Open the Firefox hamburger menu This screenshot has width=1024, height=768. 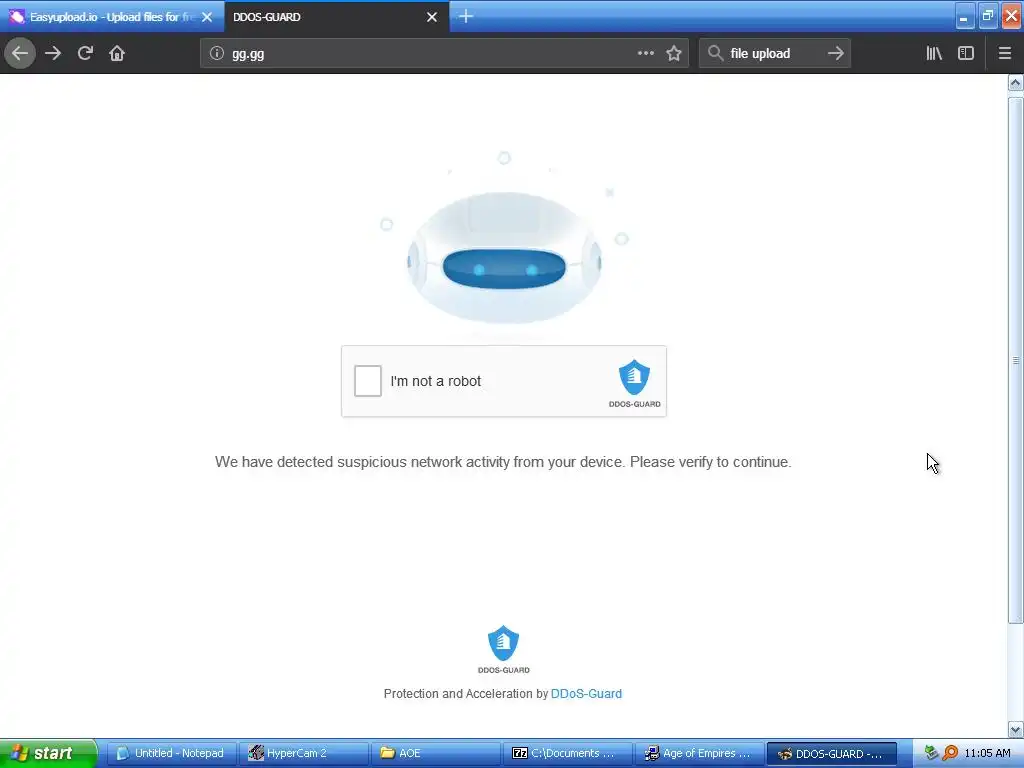[x=1004, y=53]
